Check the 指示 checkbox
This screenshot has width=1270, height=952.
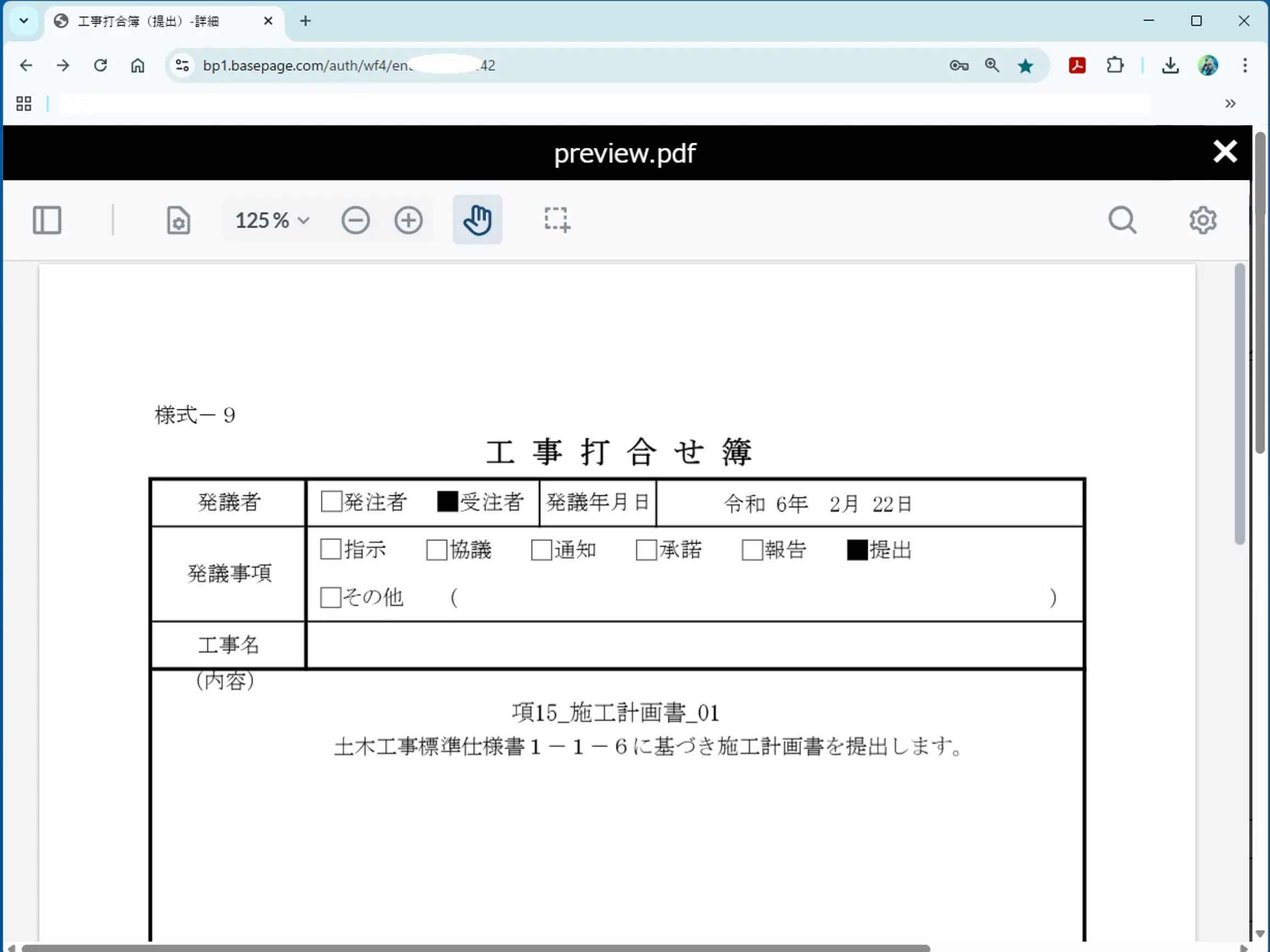[331, 549]
